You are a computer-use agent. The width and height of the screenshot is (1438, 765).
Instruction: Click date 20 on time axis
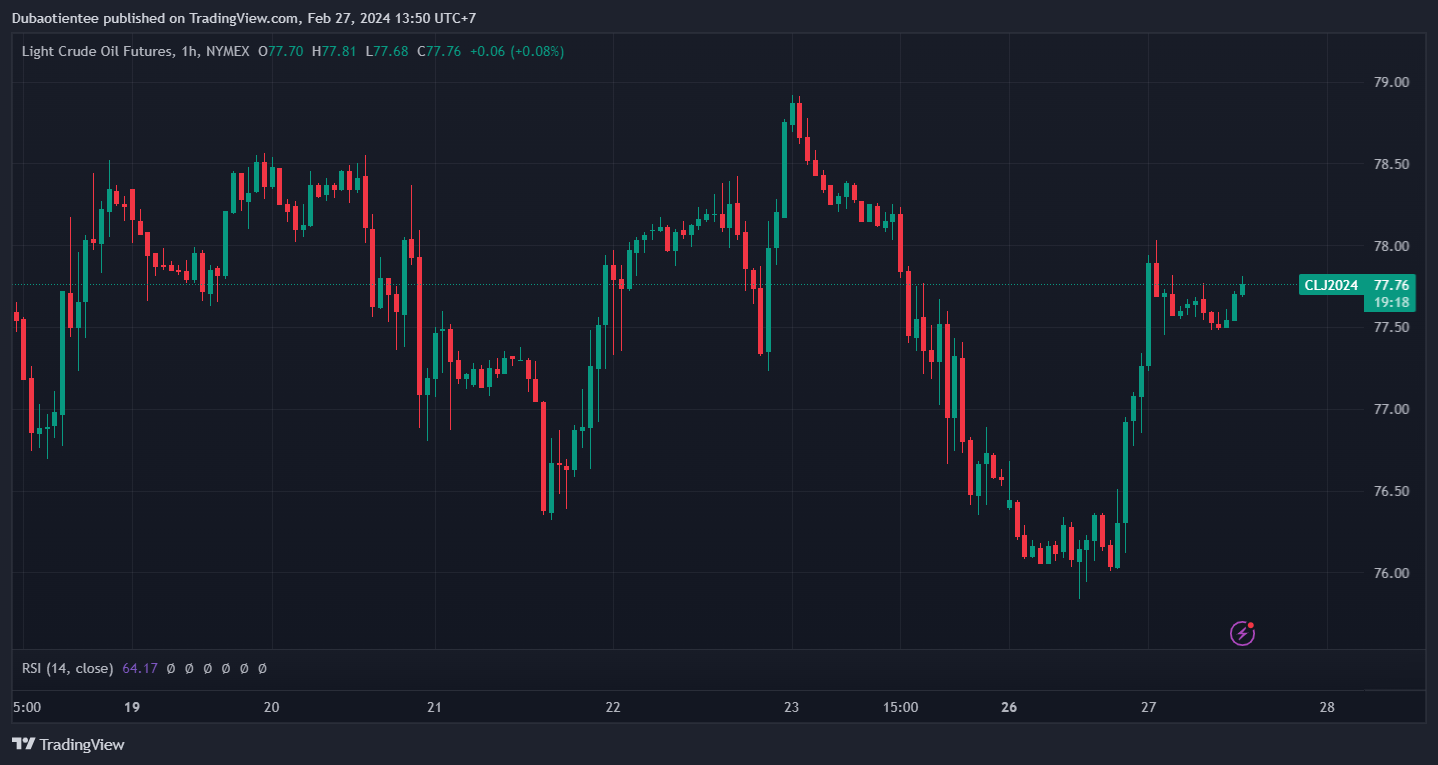click(272, 708)
